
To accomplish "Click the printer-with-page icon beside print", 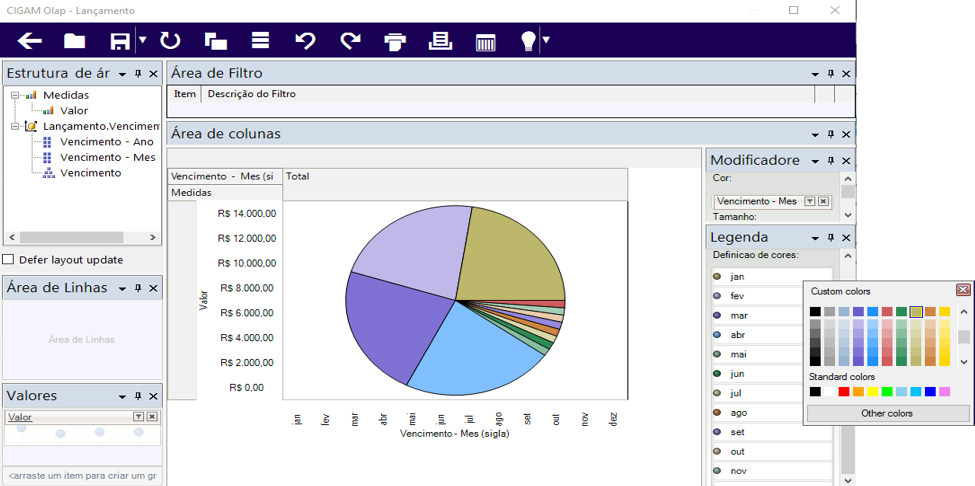I will click(x=440, y=41).
